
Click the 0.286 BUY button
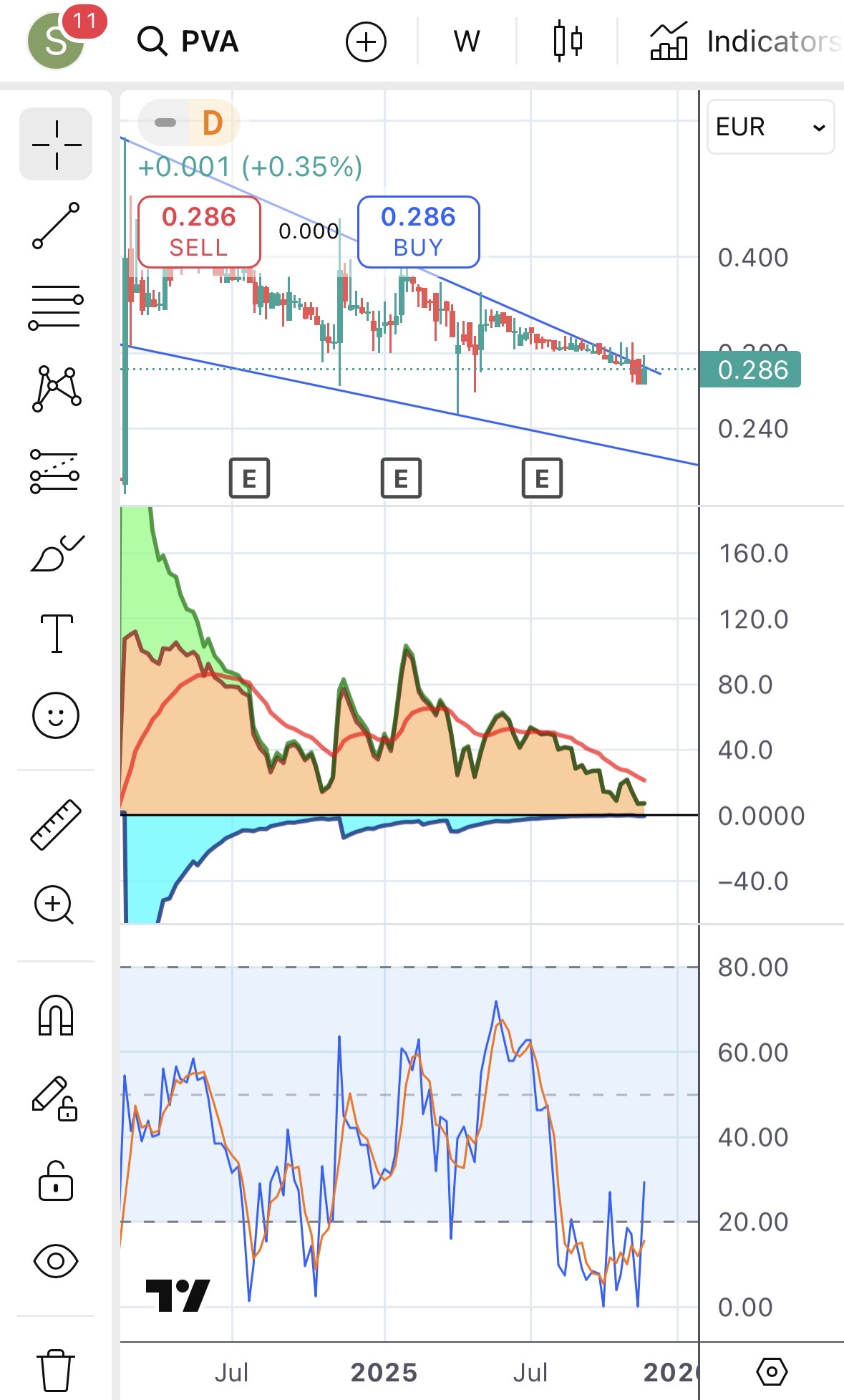point(418,231)
